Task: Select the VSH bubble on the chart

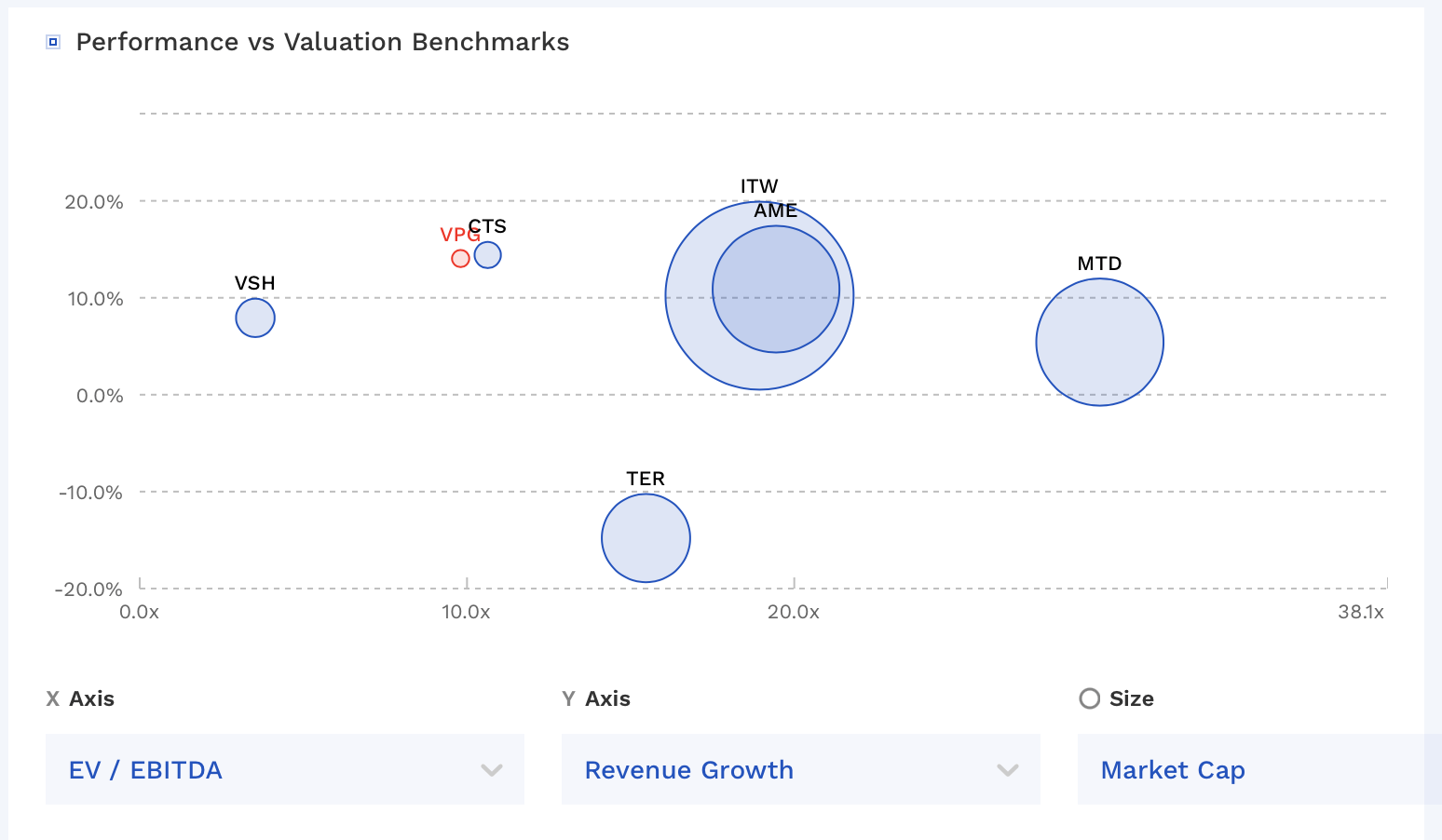Action: 254,317
